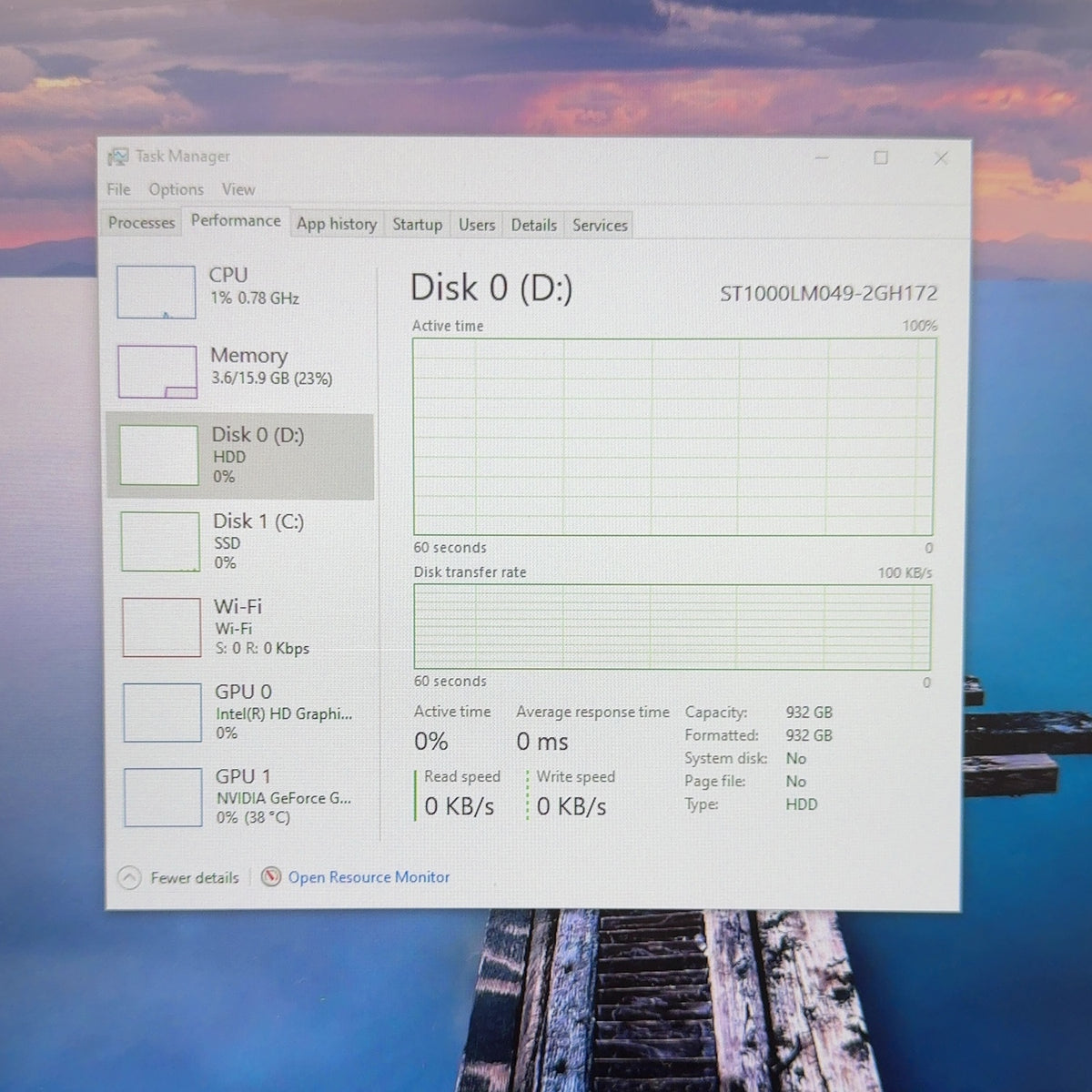This screenshot has height=1092, width=1092.
Task: Click the Wi-Fi S: 0 R: 0 Kbps text
Action: click(x=262, y=649)
